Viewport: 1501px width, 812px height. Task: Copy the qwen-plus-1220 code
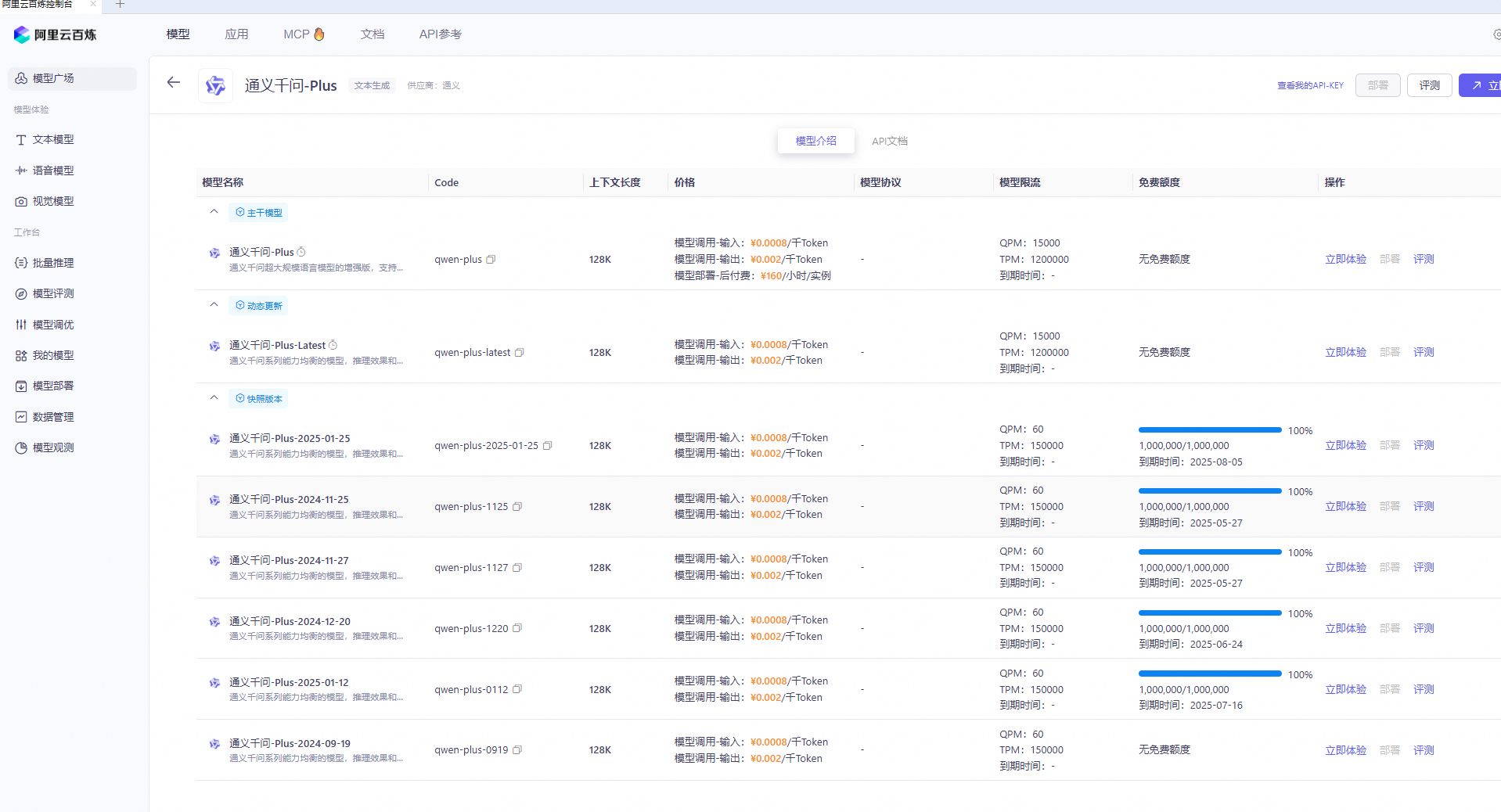[x=517, y=628]
